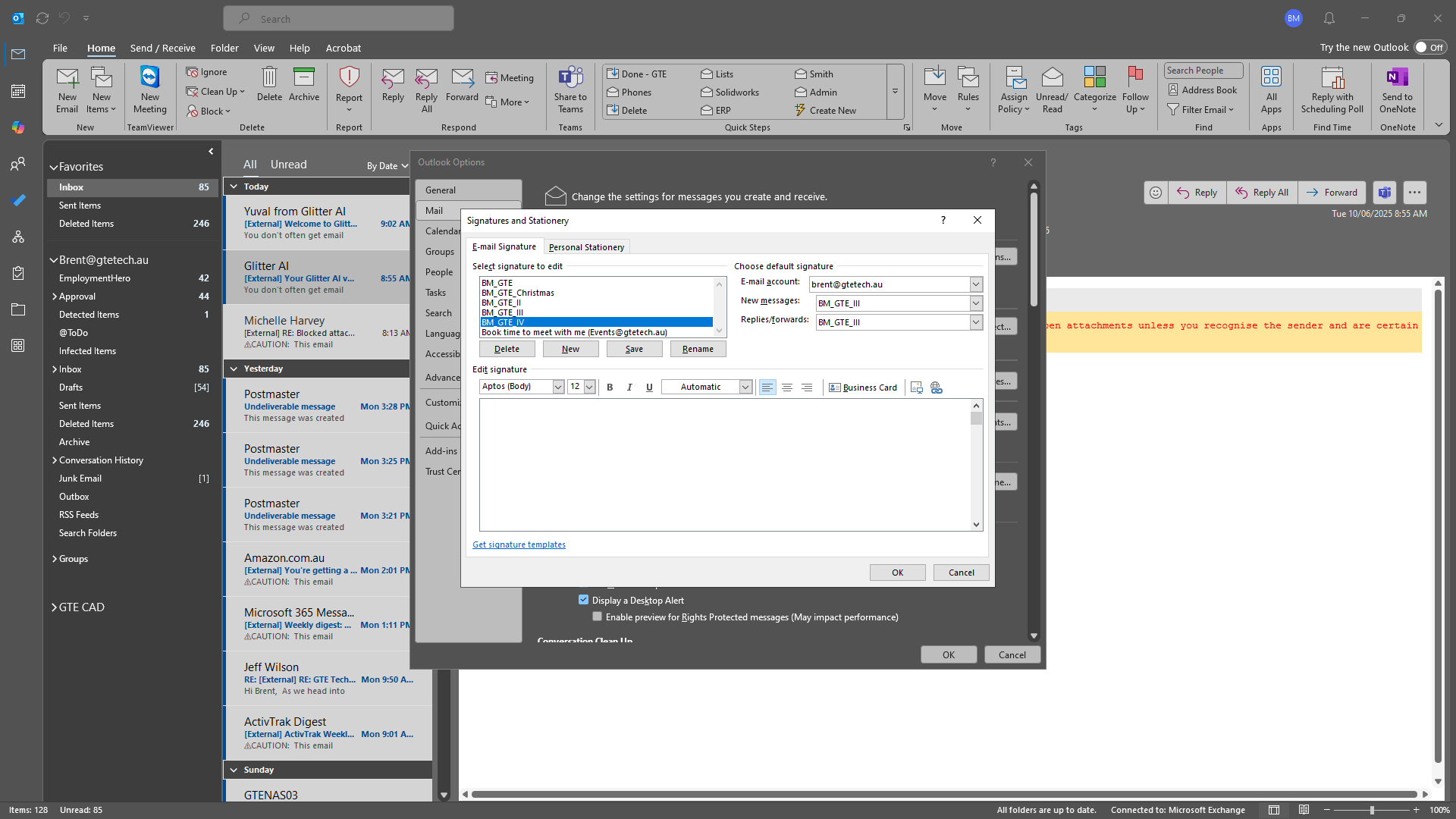The height and width of the screenshot is (819, 1456).
Task: Click the Search box in title bar
Action: coord(338,19)
